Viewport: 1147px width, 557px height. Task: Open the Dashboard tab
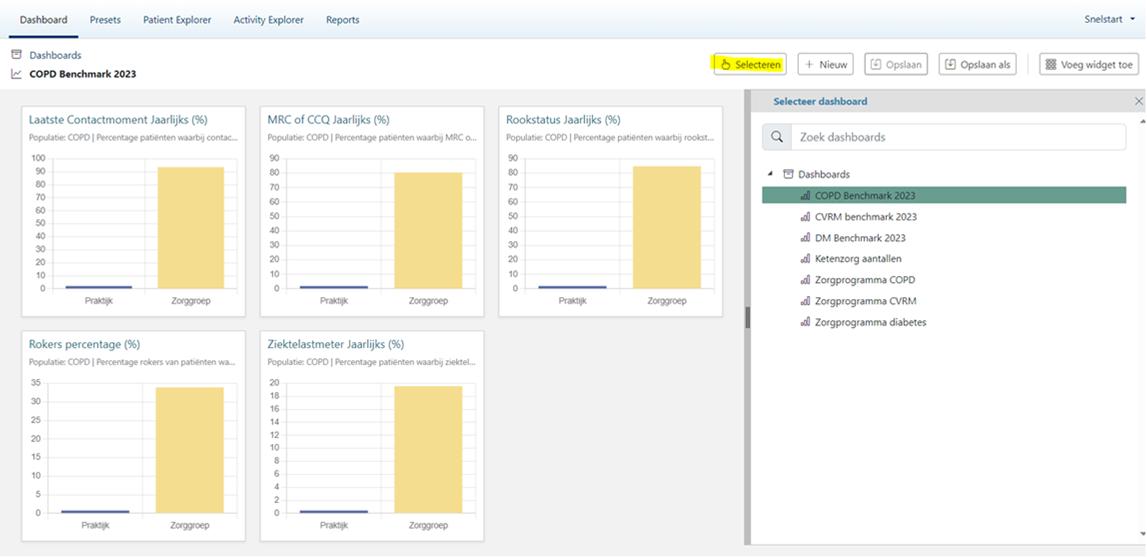(x=43, y=20)
